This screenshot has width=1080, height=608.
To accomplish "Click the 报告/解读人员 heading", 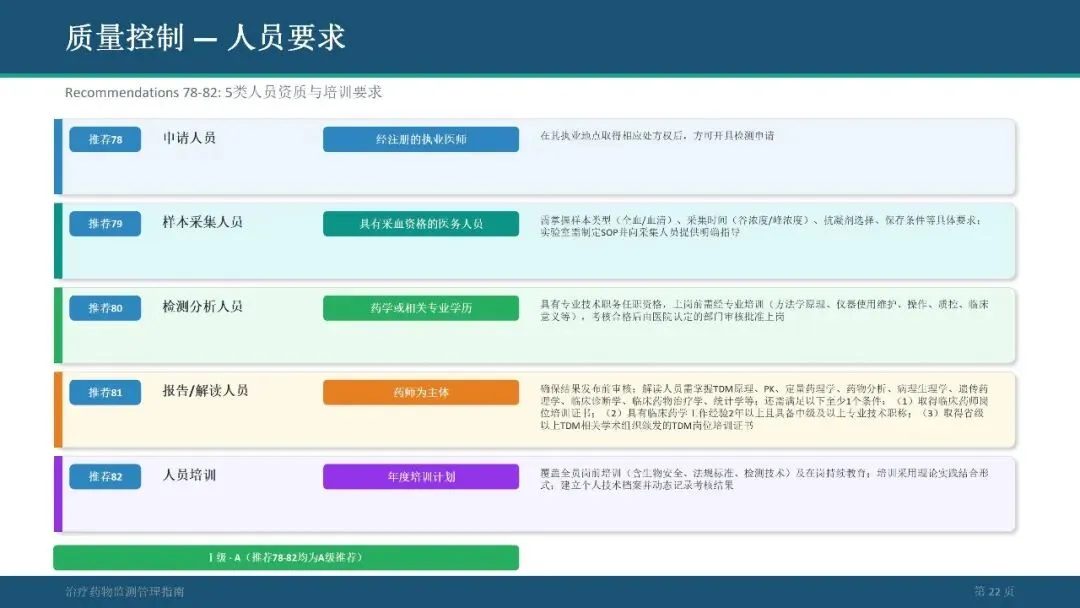I will click(205, 390).
